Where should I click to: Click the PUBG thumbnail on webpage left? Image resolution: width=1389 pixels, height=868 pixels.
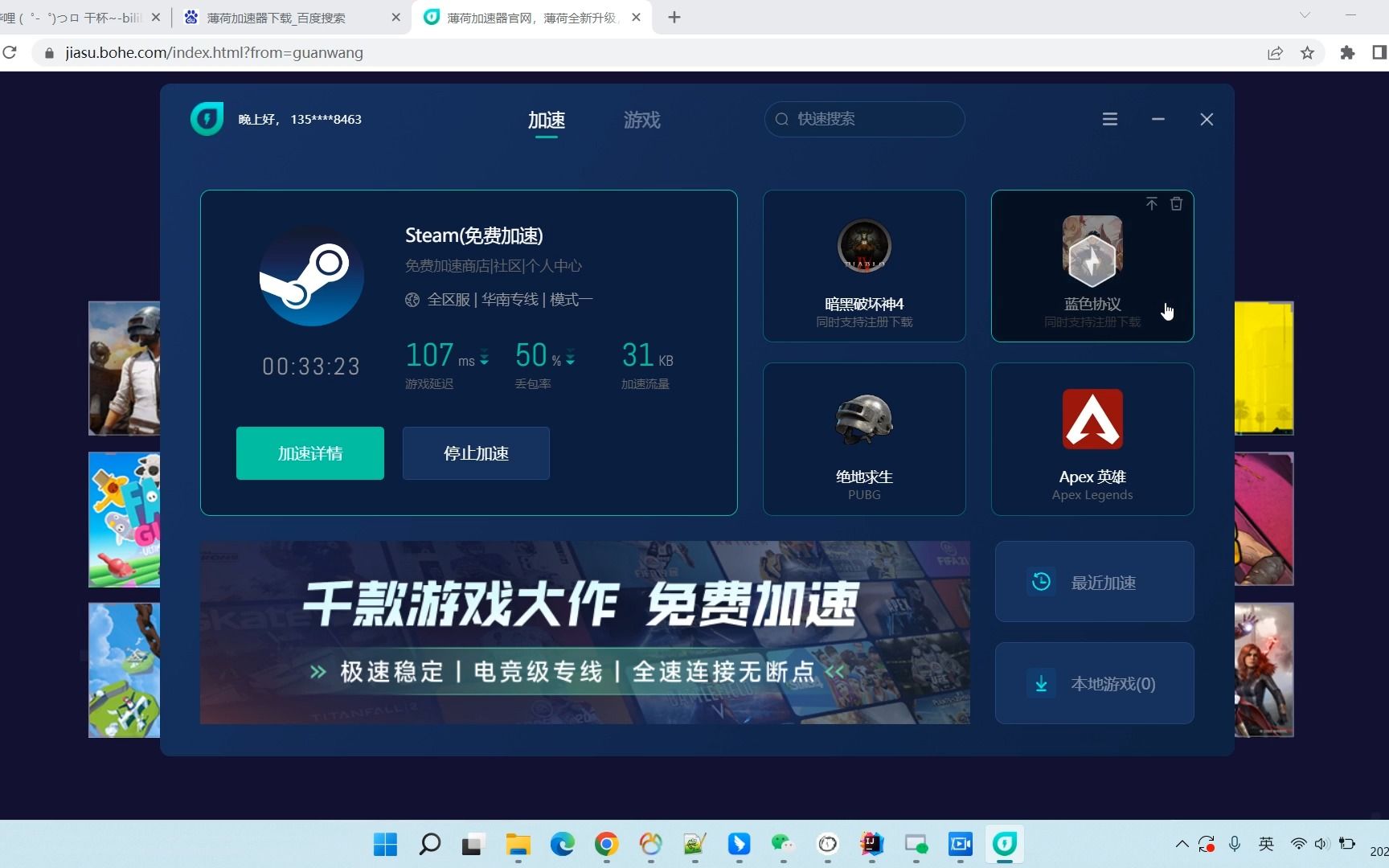pos(124,368)
